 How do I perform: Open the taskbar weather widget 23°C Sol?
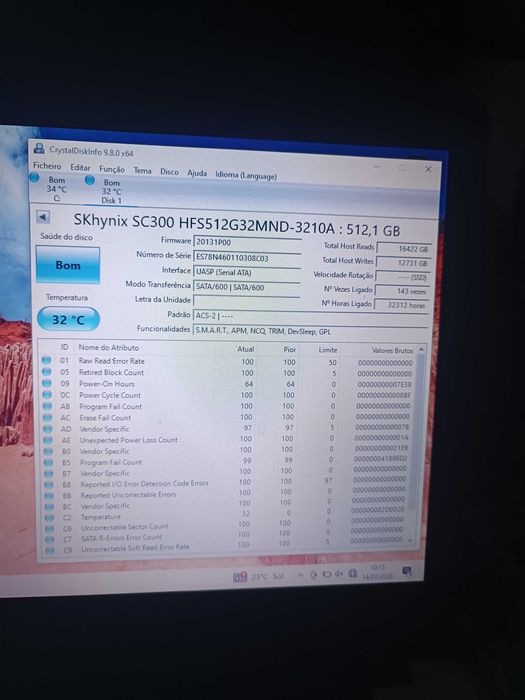pyautogui.click(x=258, y=577)
